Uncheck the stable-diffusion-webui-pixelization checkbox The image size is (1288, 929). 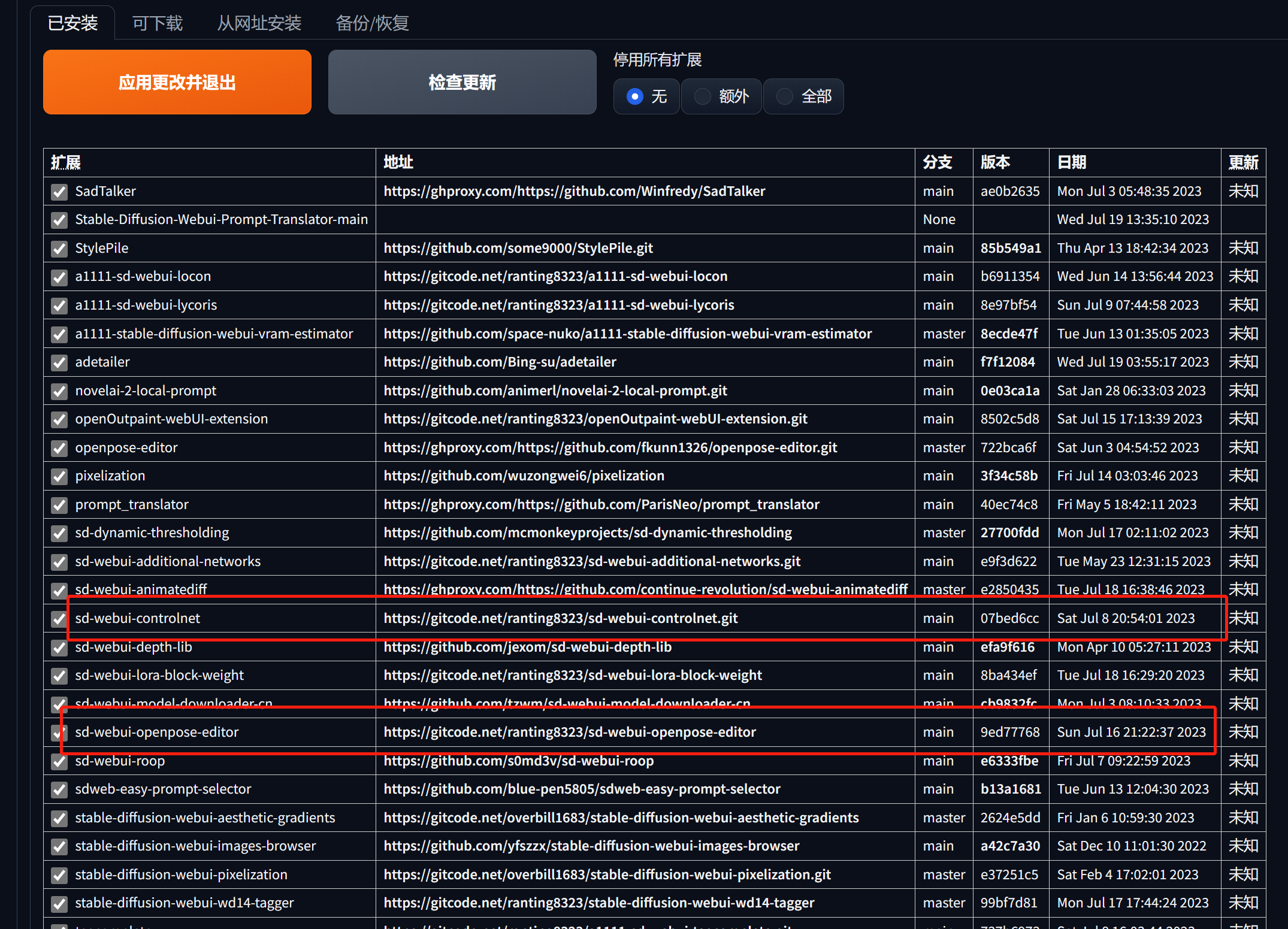coord(59,875)
